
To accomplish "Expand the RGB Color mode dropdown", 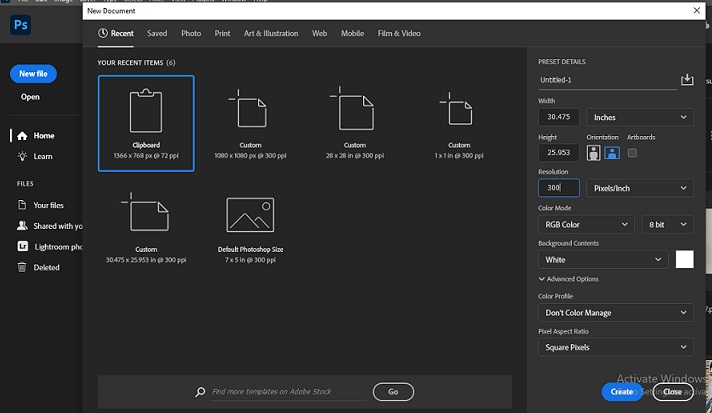I will coord(585,224).
